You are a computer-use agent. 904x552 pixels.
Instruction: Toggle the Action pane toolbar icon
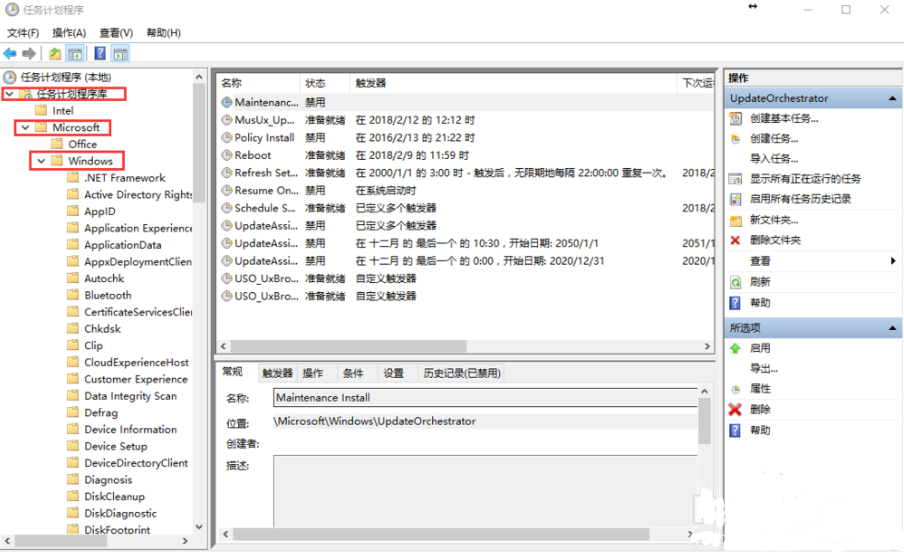[x=120, y=54]
